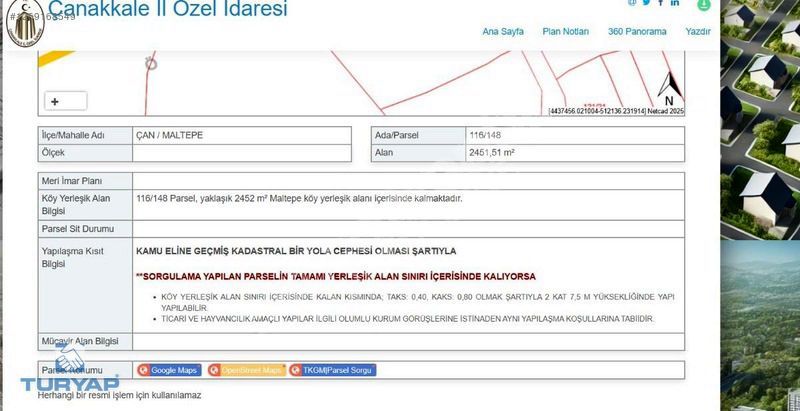This screenshot has height=411, width=800.
Task: Go to Ana Sayfa menu item
Action: coord(503,32)
